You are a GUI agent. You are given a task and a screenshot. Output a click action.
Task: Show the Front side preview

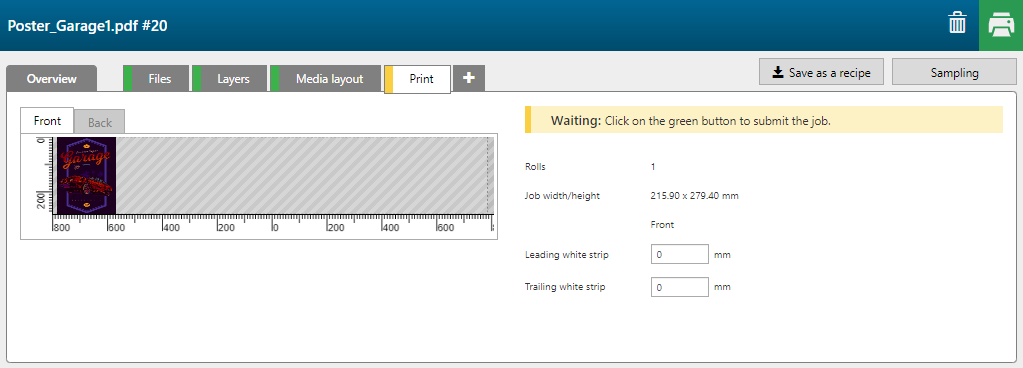(47, 121)
